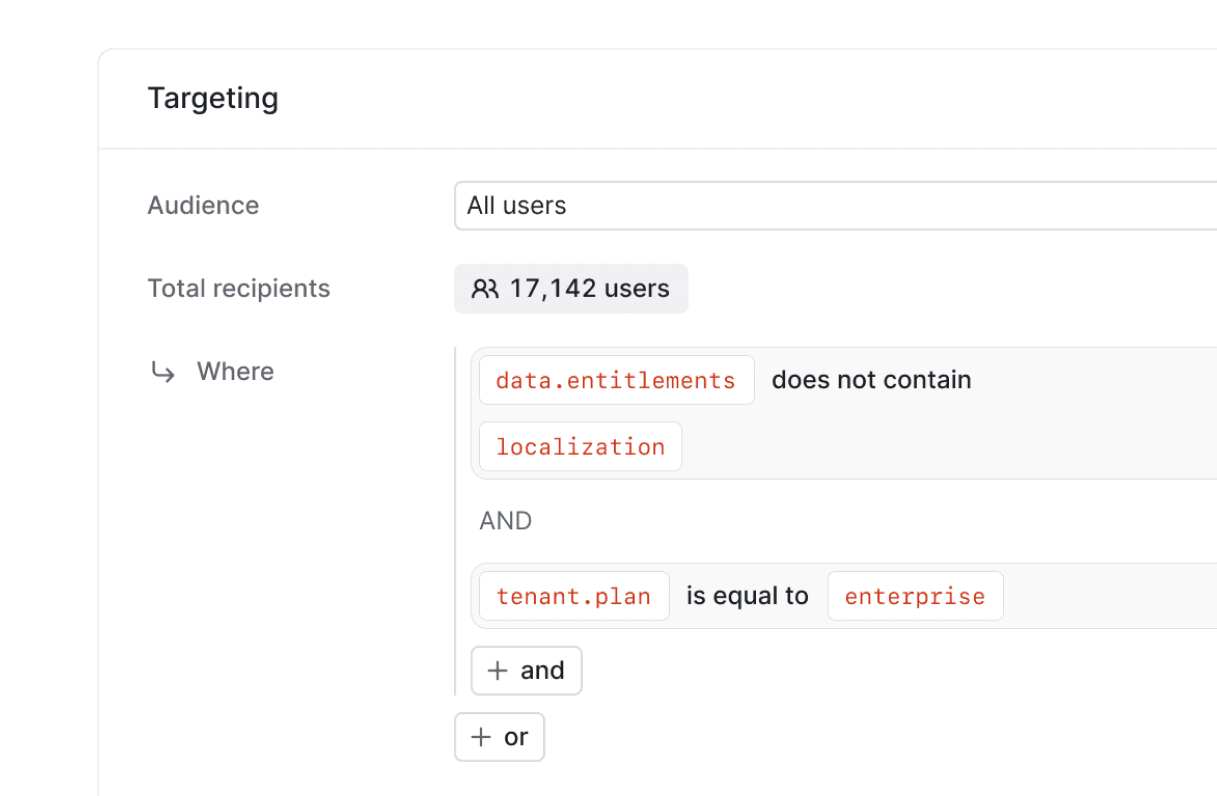The height and width of the screenshot is (796, 1217).
Task: Add a condition with the and button
Action: coord(527,670)
